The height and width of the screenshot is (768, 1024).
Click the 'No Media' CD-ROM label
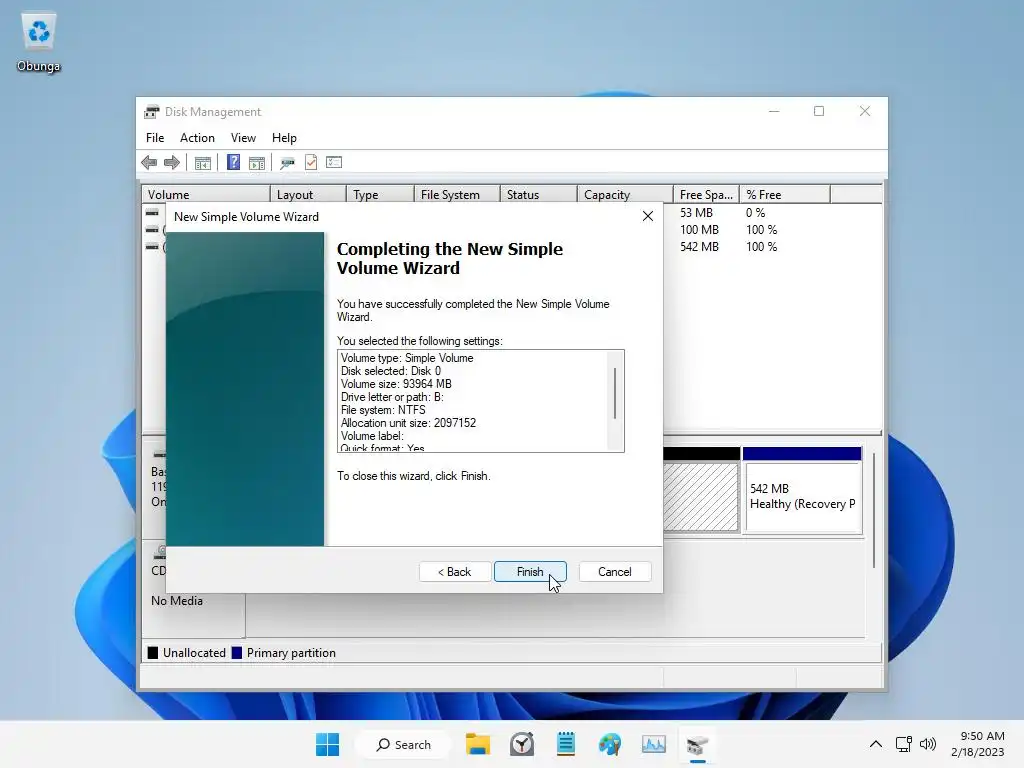[177, 601]
